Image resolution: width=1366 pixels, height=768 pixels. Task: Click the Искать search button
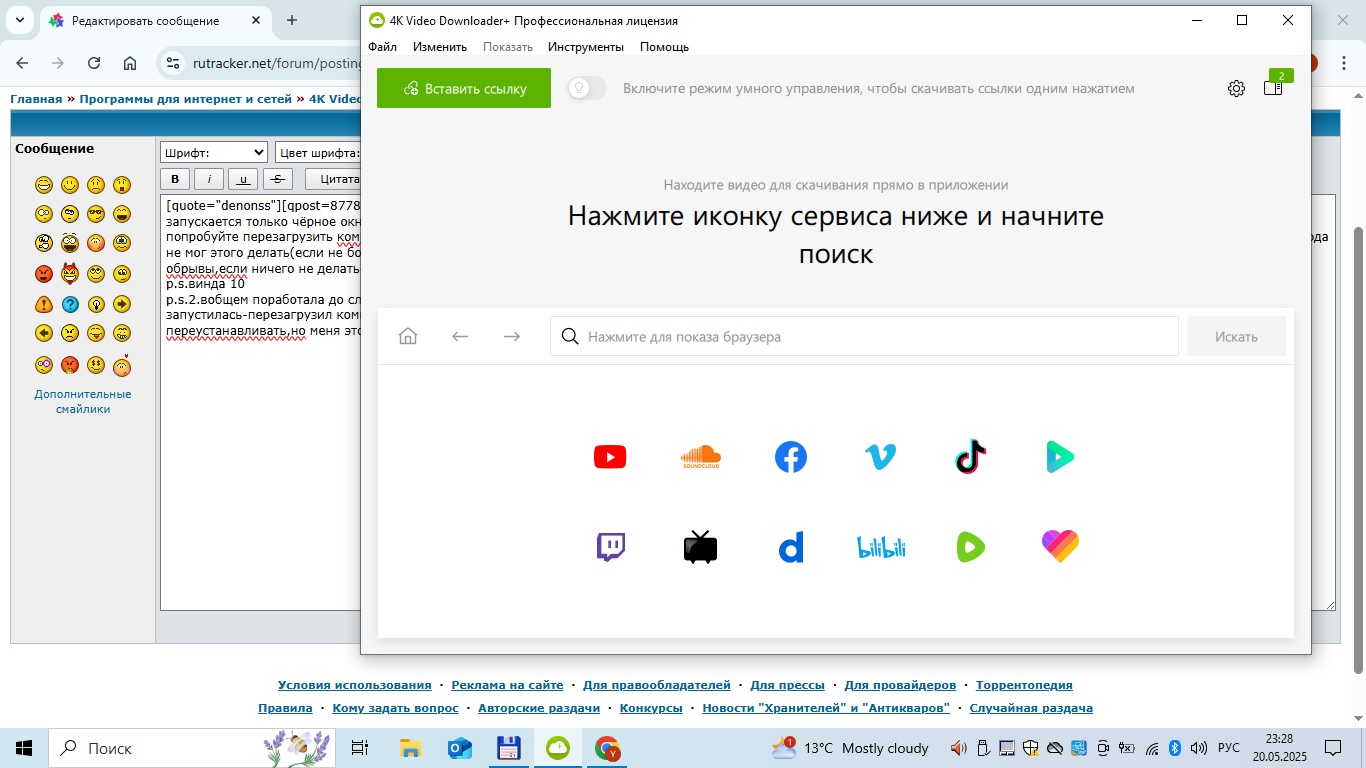(x=1236, y=336)
